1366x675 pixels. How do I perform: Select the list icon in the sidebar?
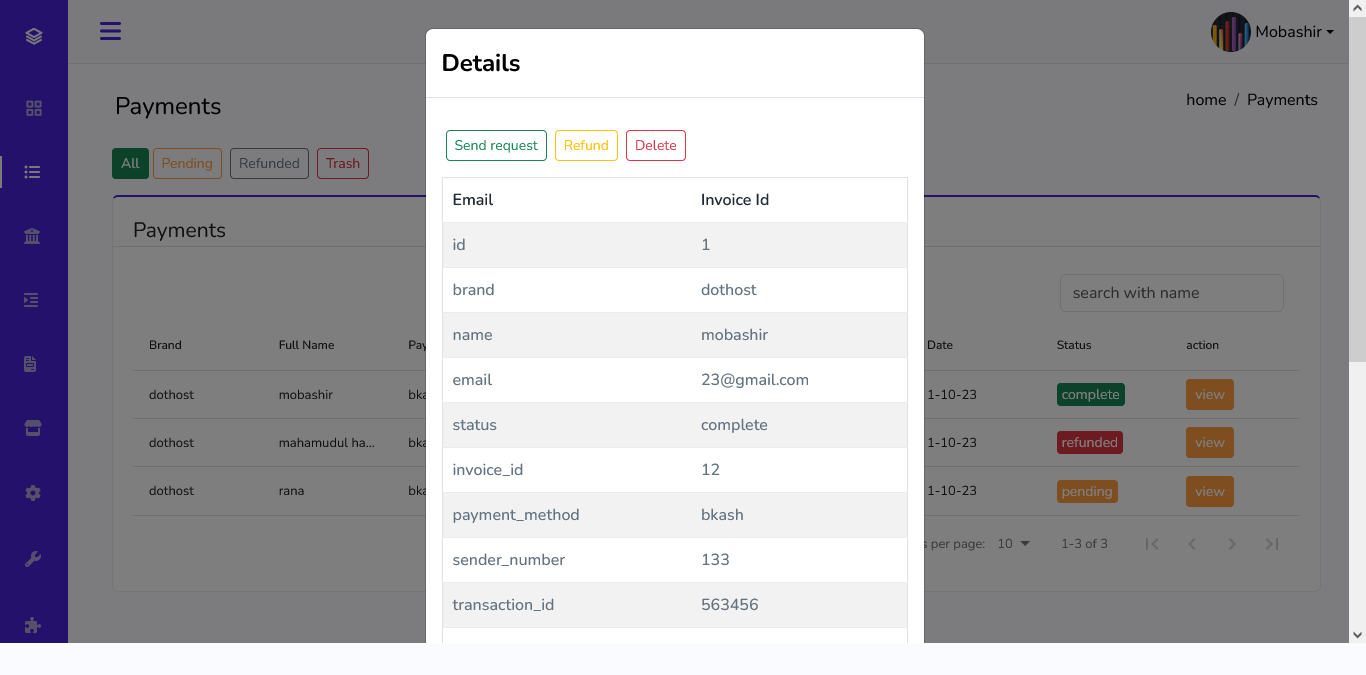pos(33,171)
